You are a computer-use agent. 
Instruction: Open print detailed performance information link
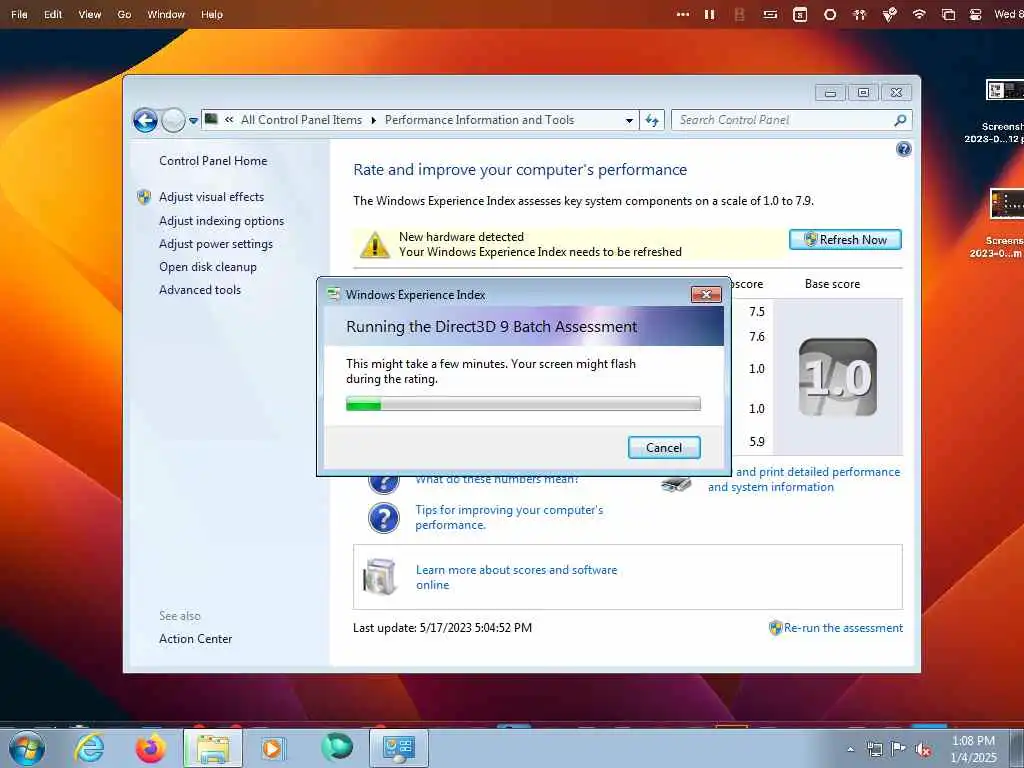(804, 479)
